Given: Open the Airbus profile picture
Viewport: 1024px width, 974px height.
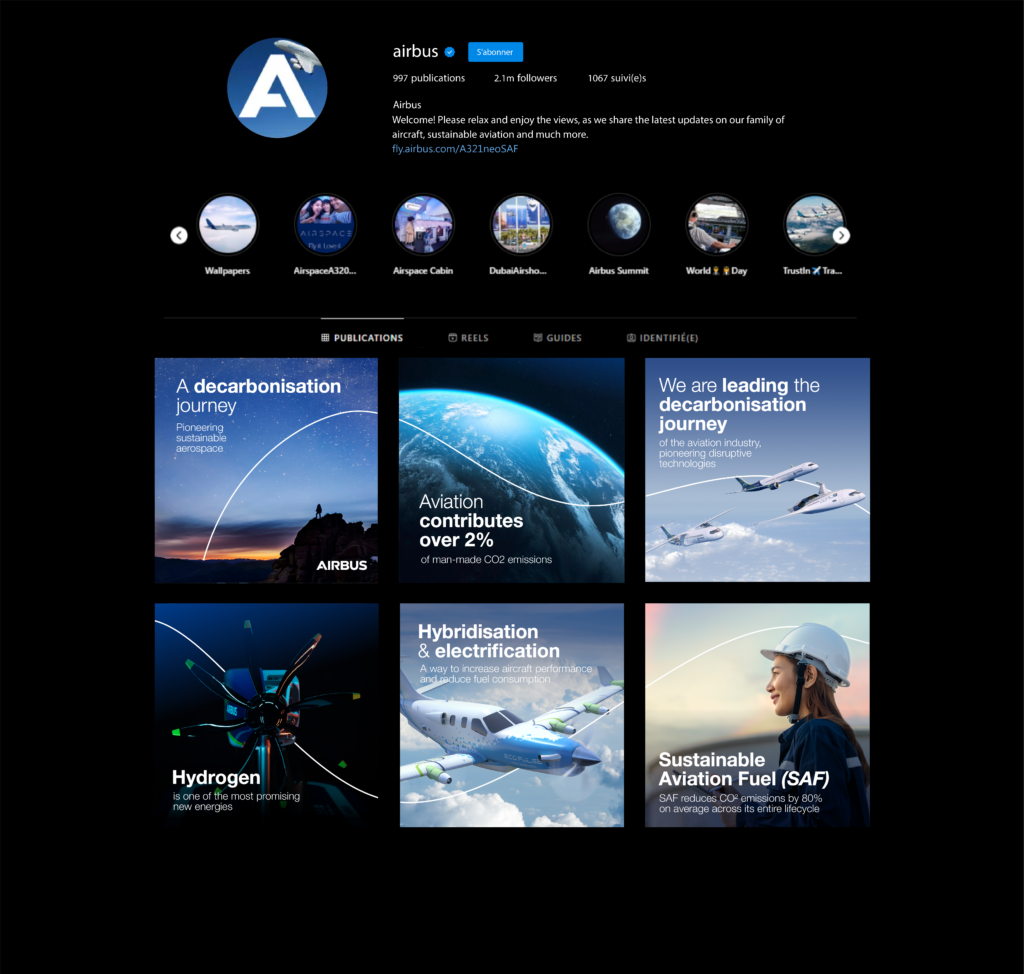Looking at the screenshot, I should click(277, 88).
